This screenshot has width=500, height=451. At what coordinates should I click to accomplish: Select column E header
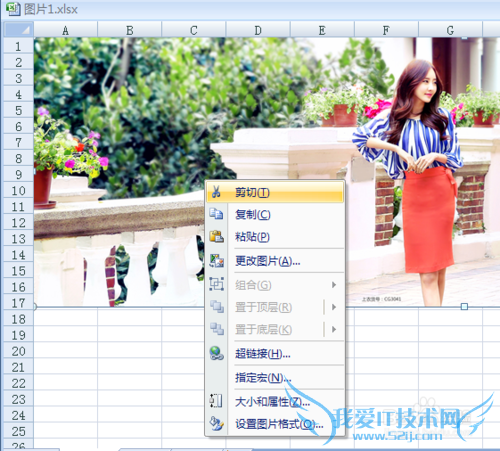(x=322, y=30)
